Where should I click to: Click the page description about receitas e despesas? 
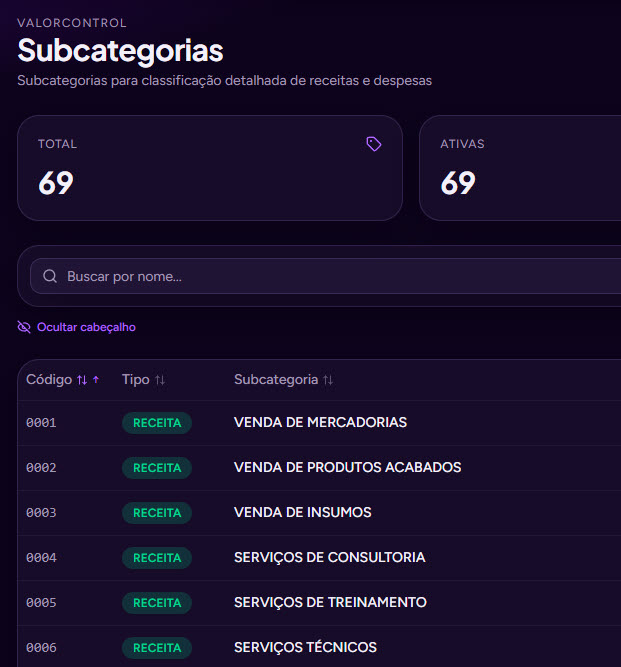tap(225, 80)
